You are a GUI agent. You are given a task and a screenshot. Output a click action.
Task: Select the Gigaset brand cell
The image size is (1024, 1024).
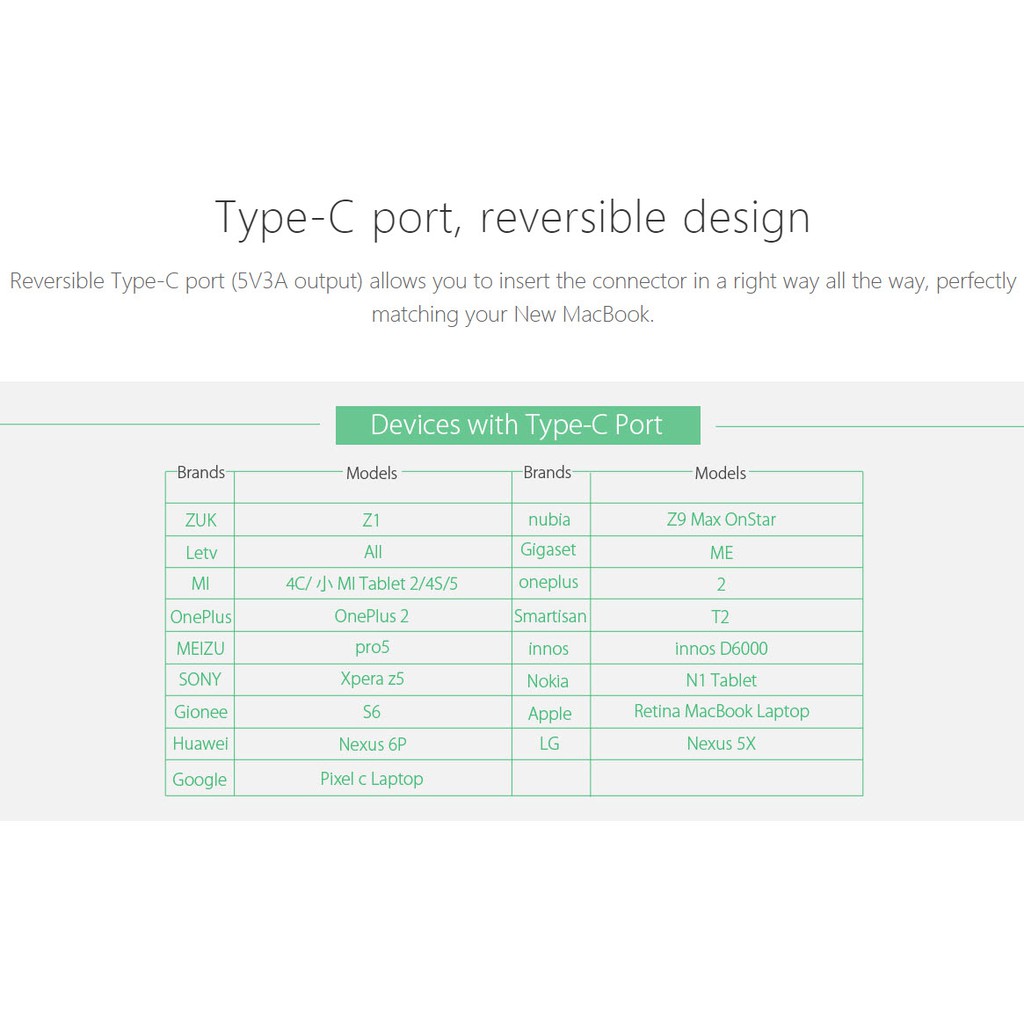coord(549,550)
